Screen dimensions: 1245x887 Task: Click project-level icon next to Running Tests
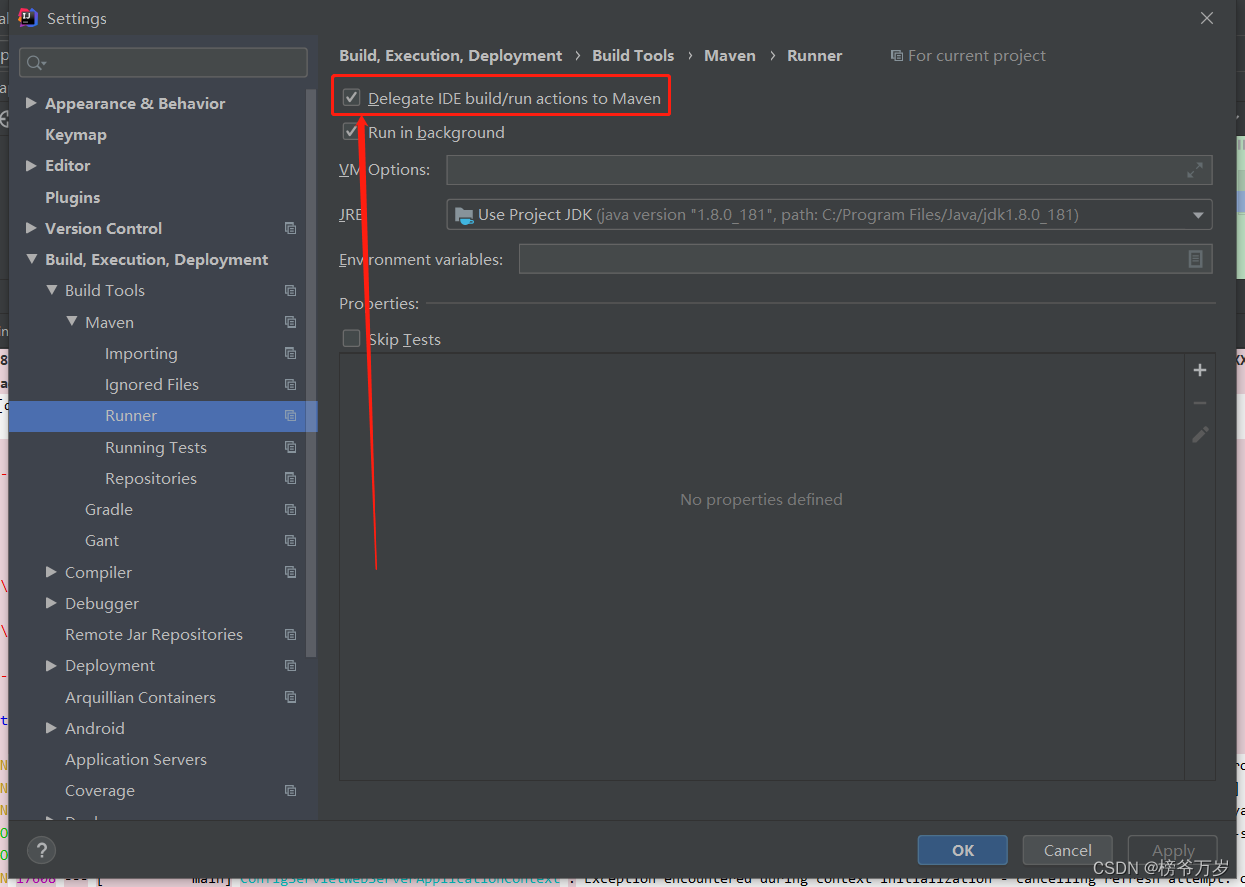(x=290, y=447)
